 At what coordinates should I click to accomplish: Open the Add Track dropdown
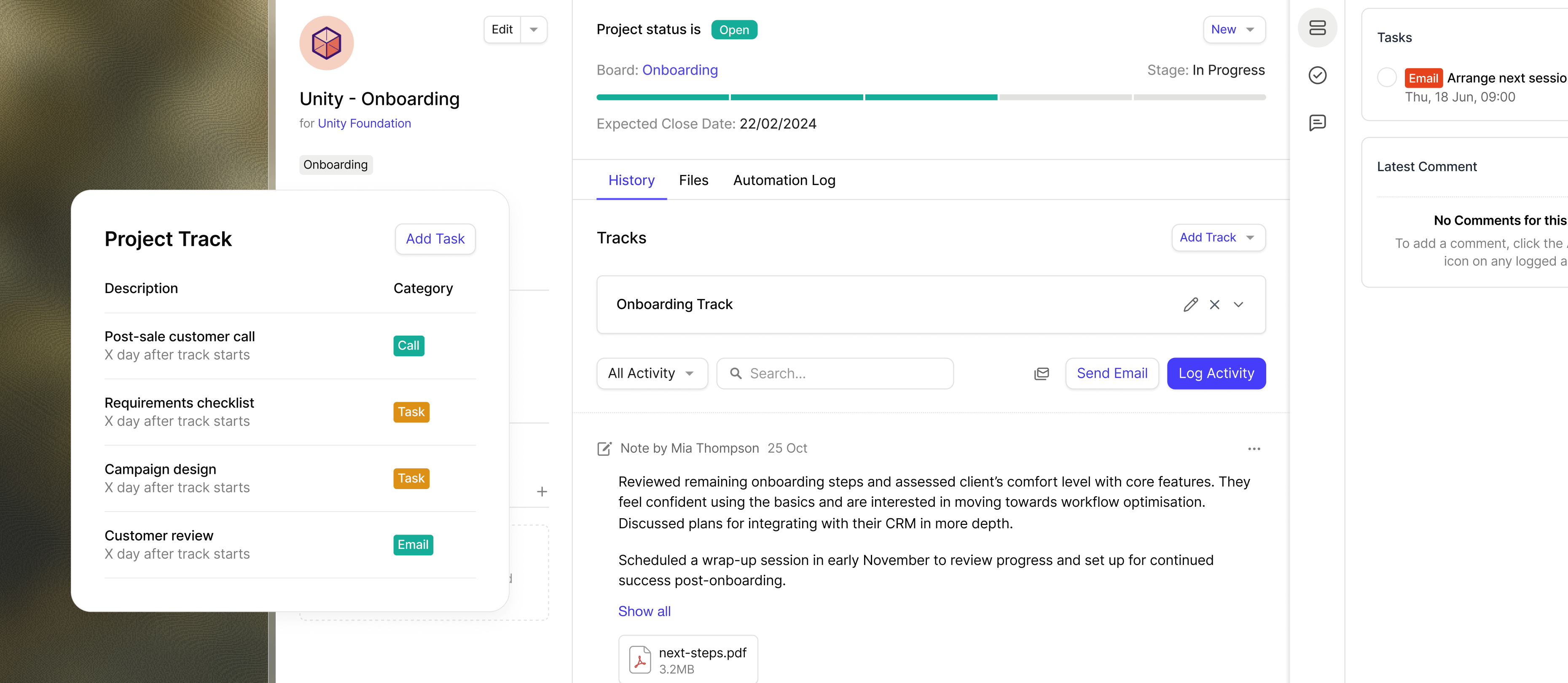[x=1218, y=237]
